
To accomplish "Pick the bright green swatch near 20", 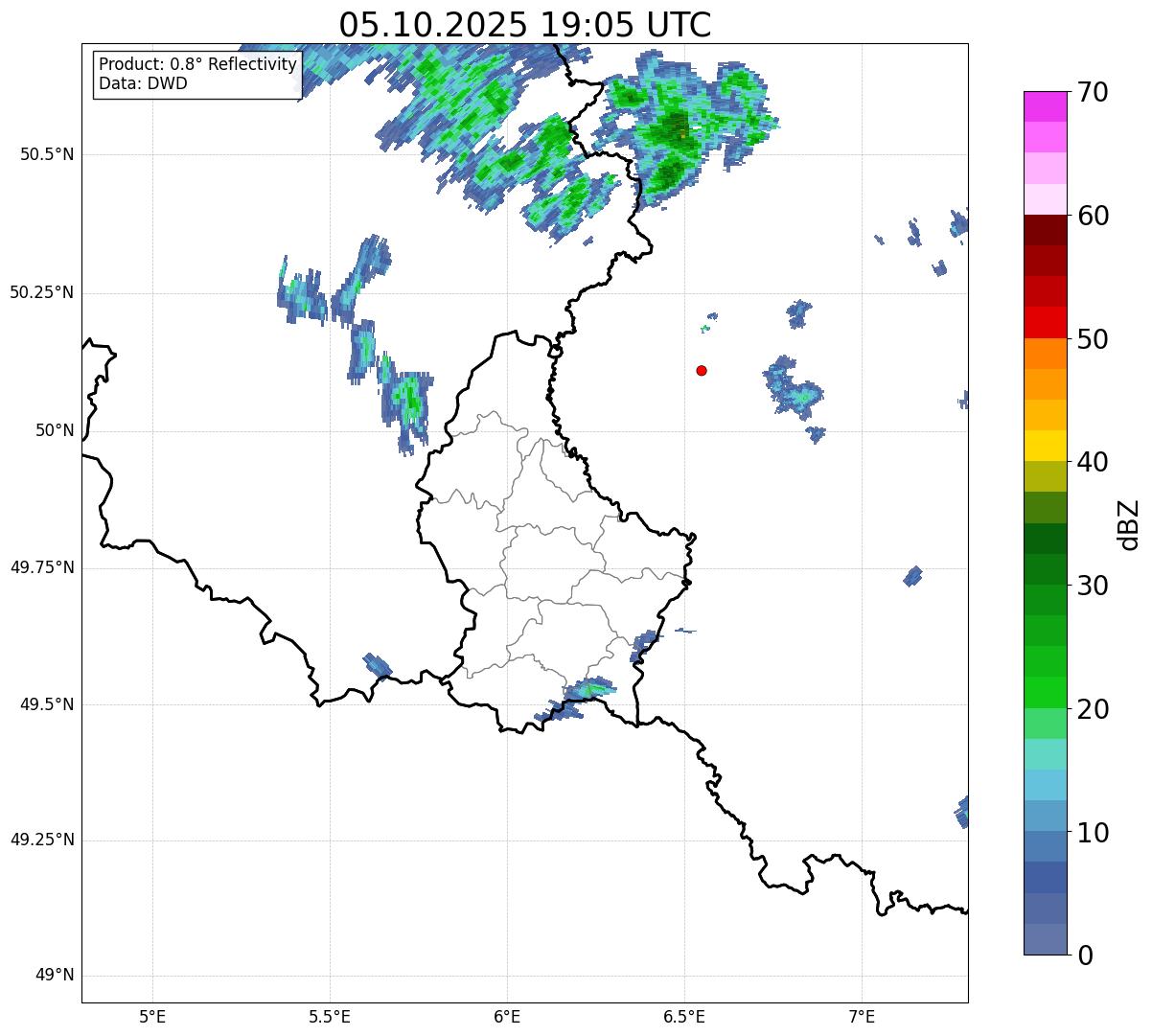I will (x=1046, y=693).
